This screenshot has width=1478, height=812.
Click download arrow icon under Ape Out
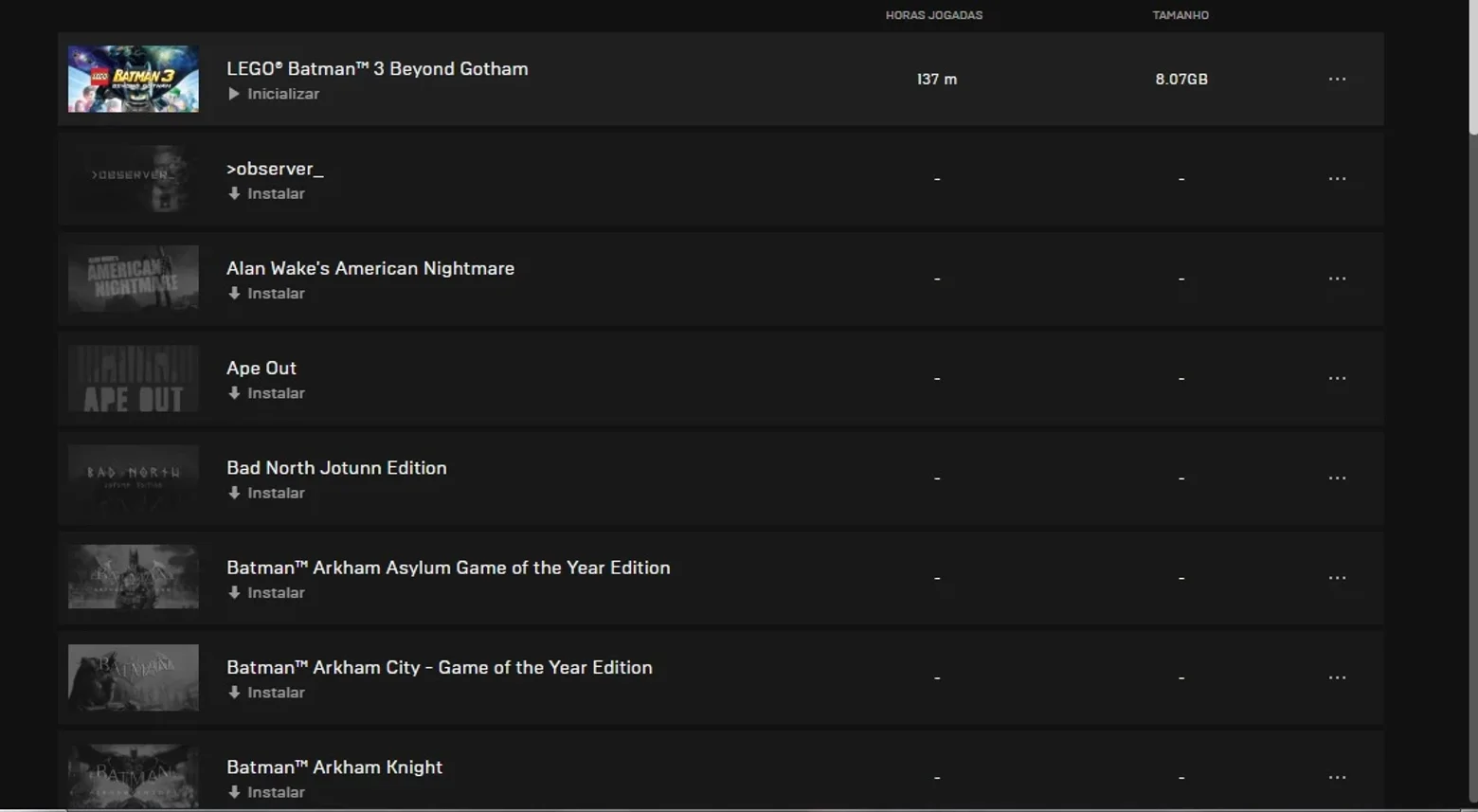[x=234, y=393]
